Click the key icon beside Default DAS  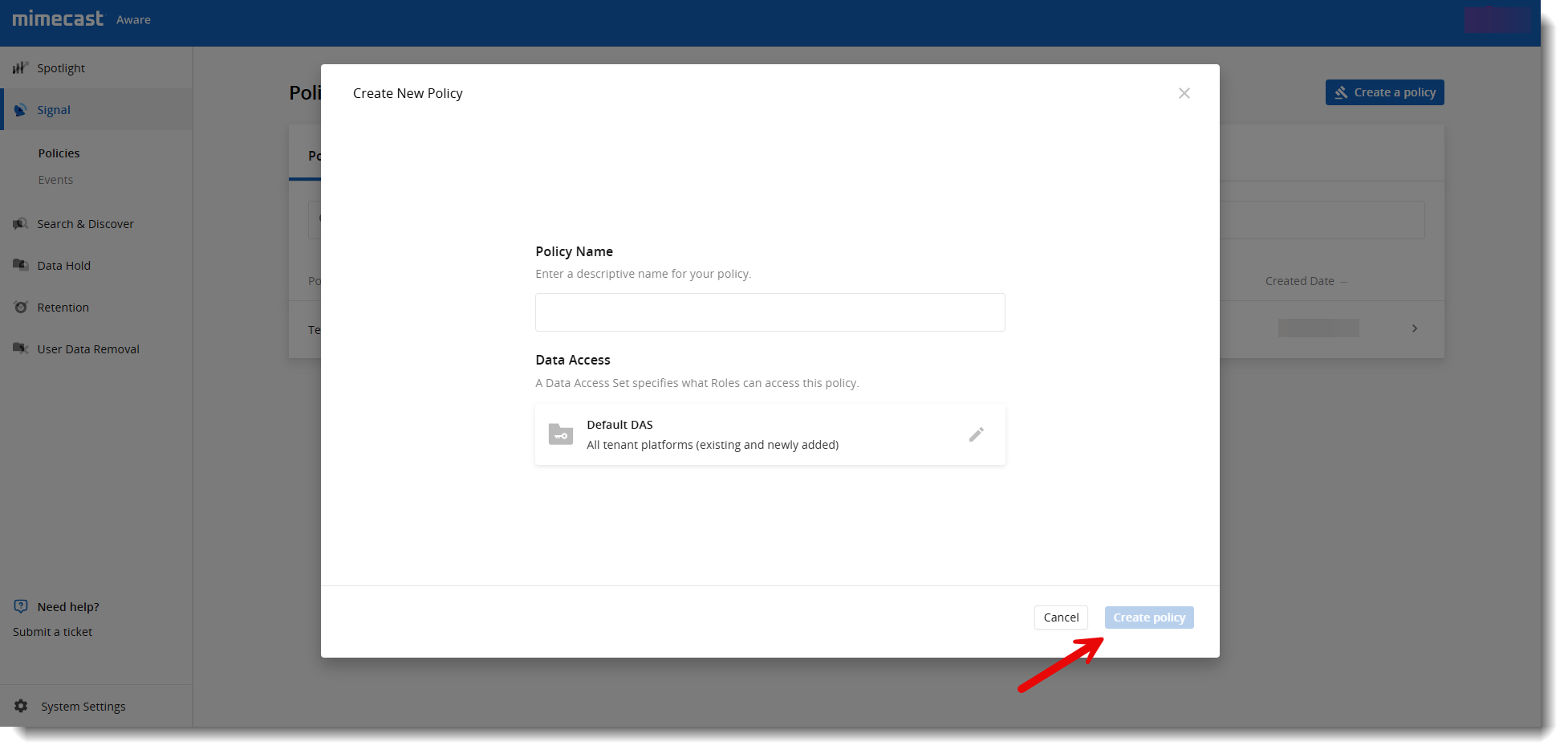[x=560, y=434]
